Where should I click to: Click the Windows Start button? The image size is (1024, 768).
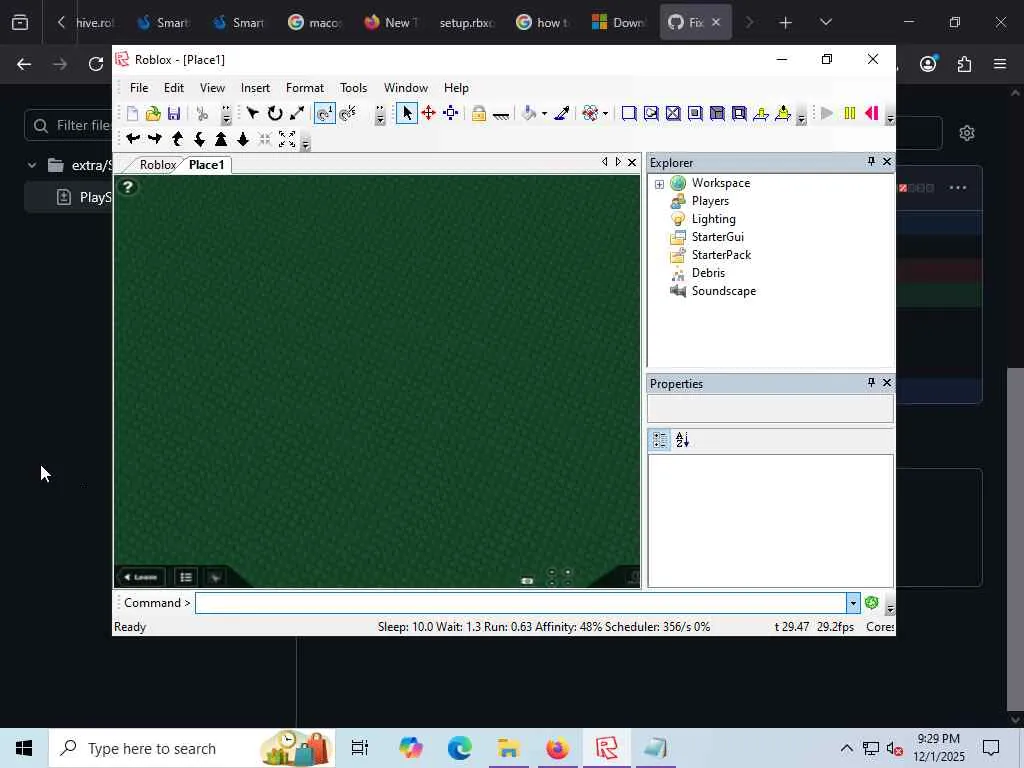(24, 748)
